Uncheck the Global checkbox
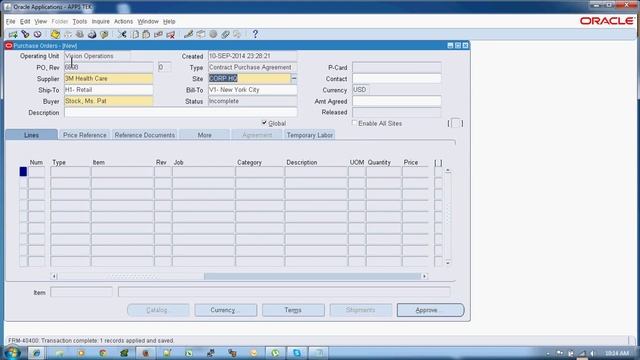Screen dimensions: 640x360 [x=264, y=123]
